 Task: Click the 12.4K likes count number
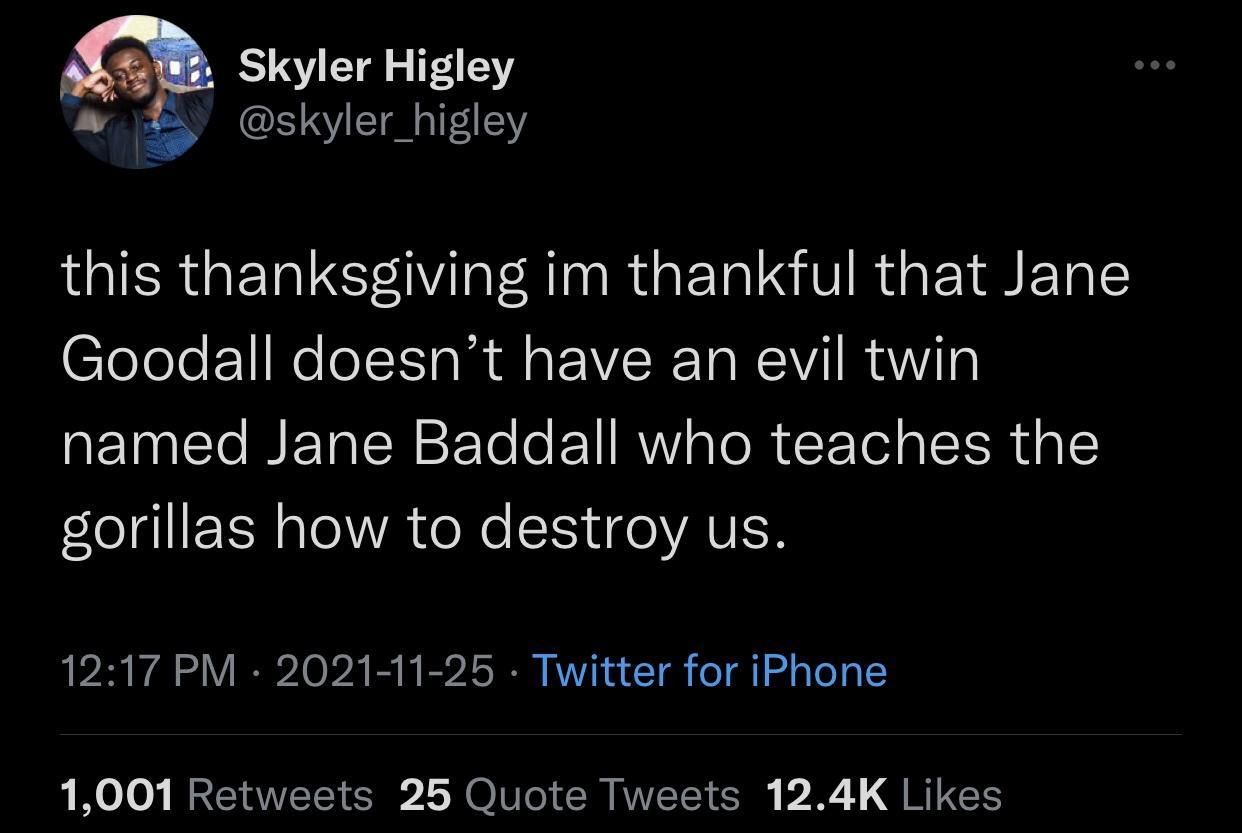[827, 796]
